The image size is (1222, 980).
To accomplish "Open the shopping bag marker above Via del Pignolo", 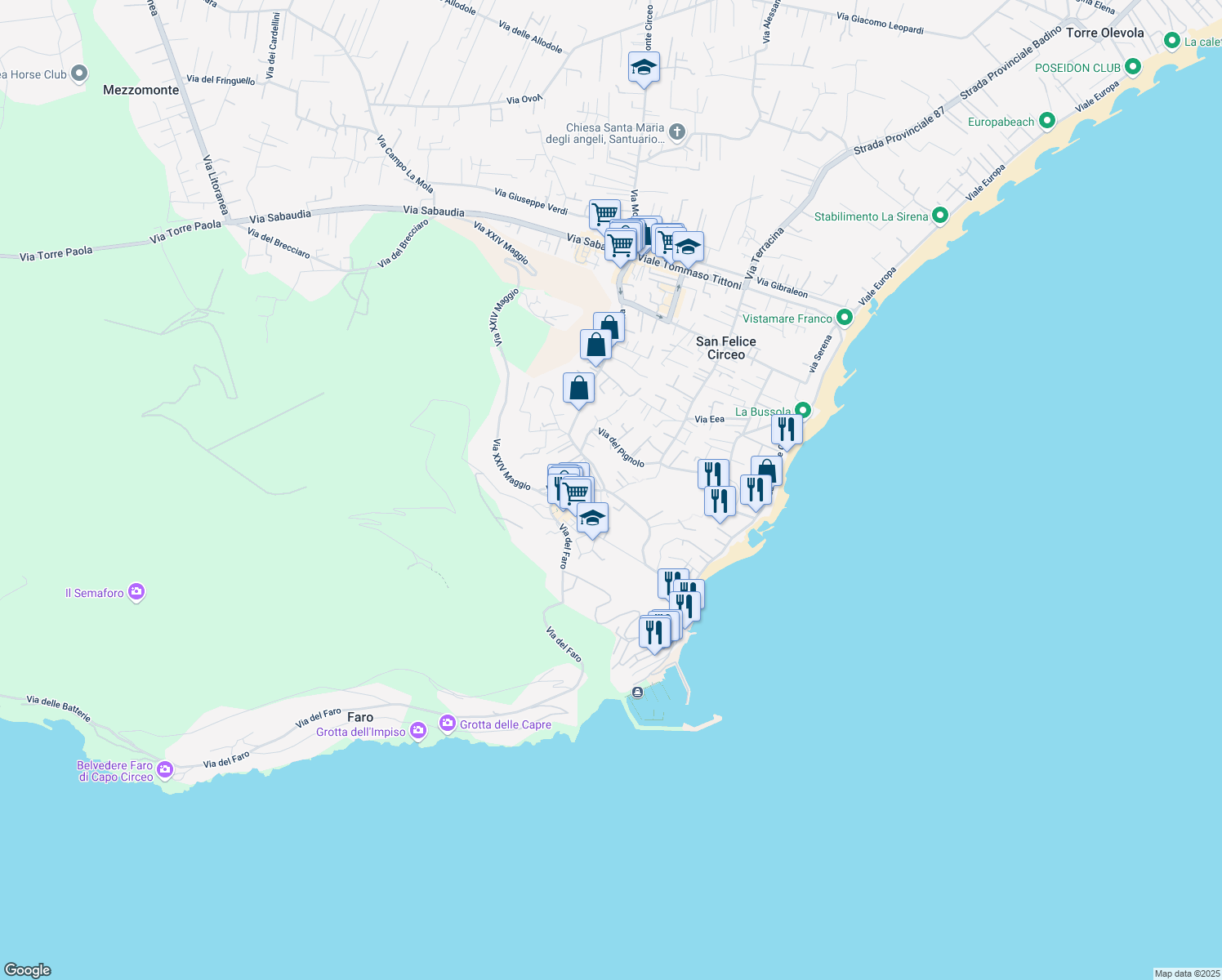I will [x=578, y=389].
